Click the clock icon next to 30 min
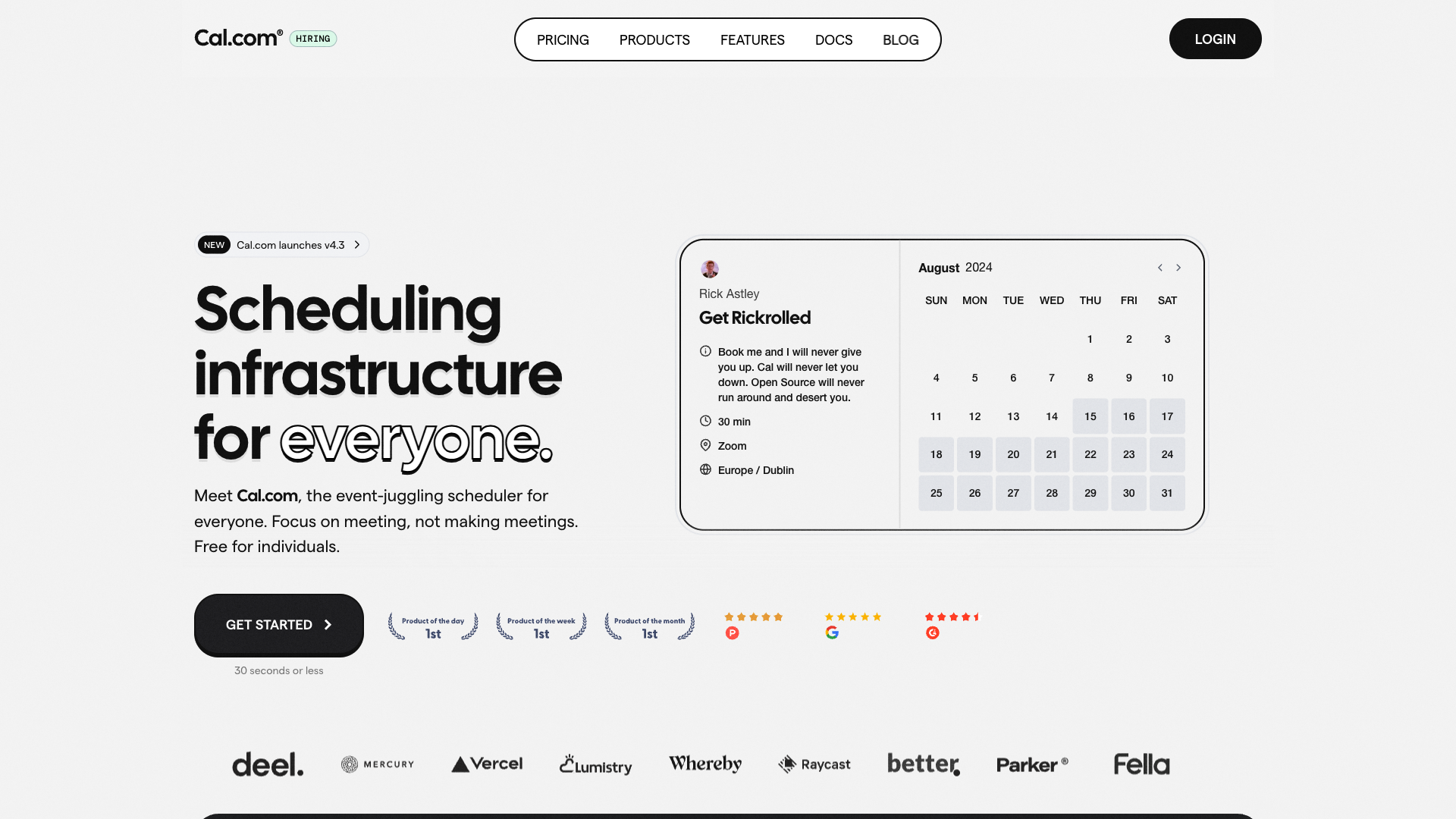The width and height of the screenshot is (1456, 819). point(706,421)
